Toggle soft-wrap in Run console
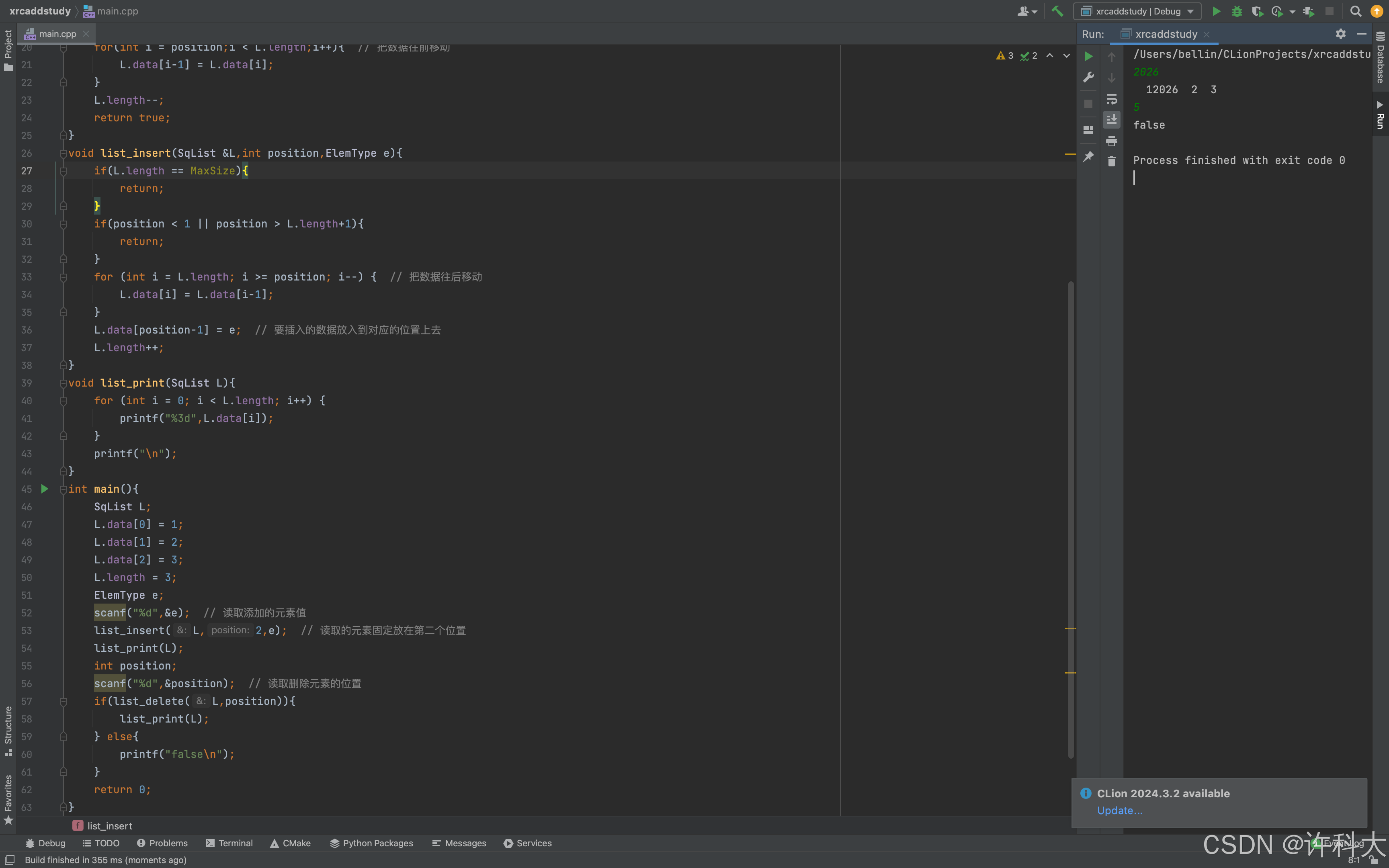Screen dimensions: 1389x868 (x=1111, y=99)
